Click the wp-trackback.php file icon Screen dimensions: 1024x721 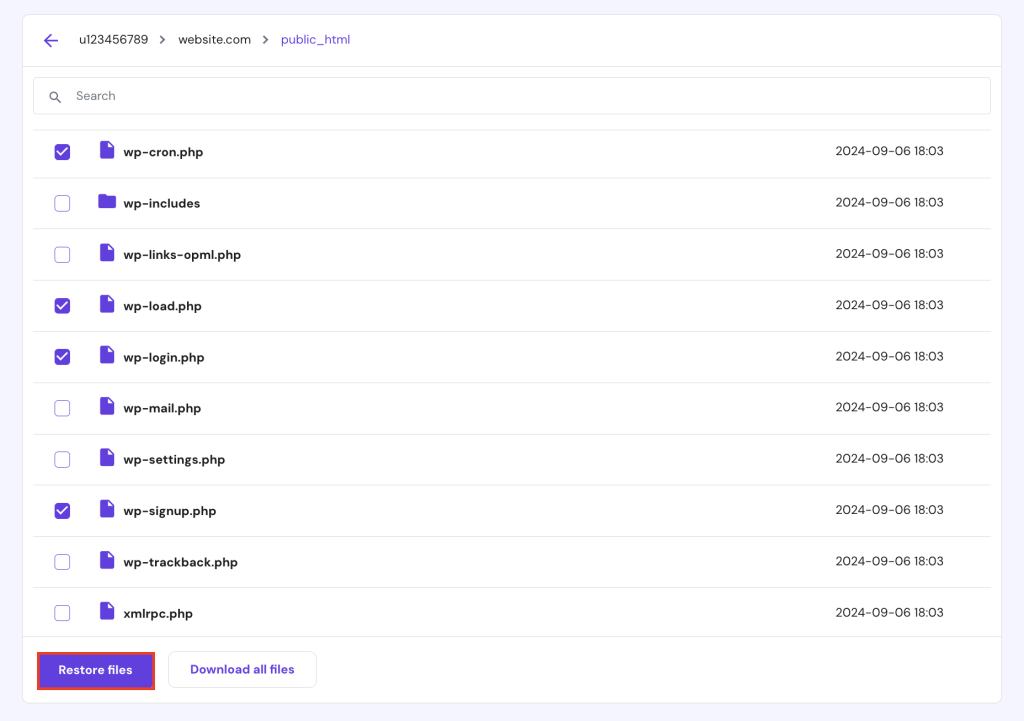point(107,561)
